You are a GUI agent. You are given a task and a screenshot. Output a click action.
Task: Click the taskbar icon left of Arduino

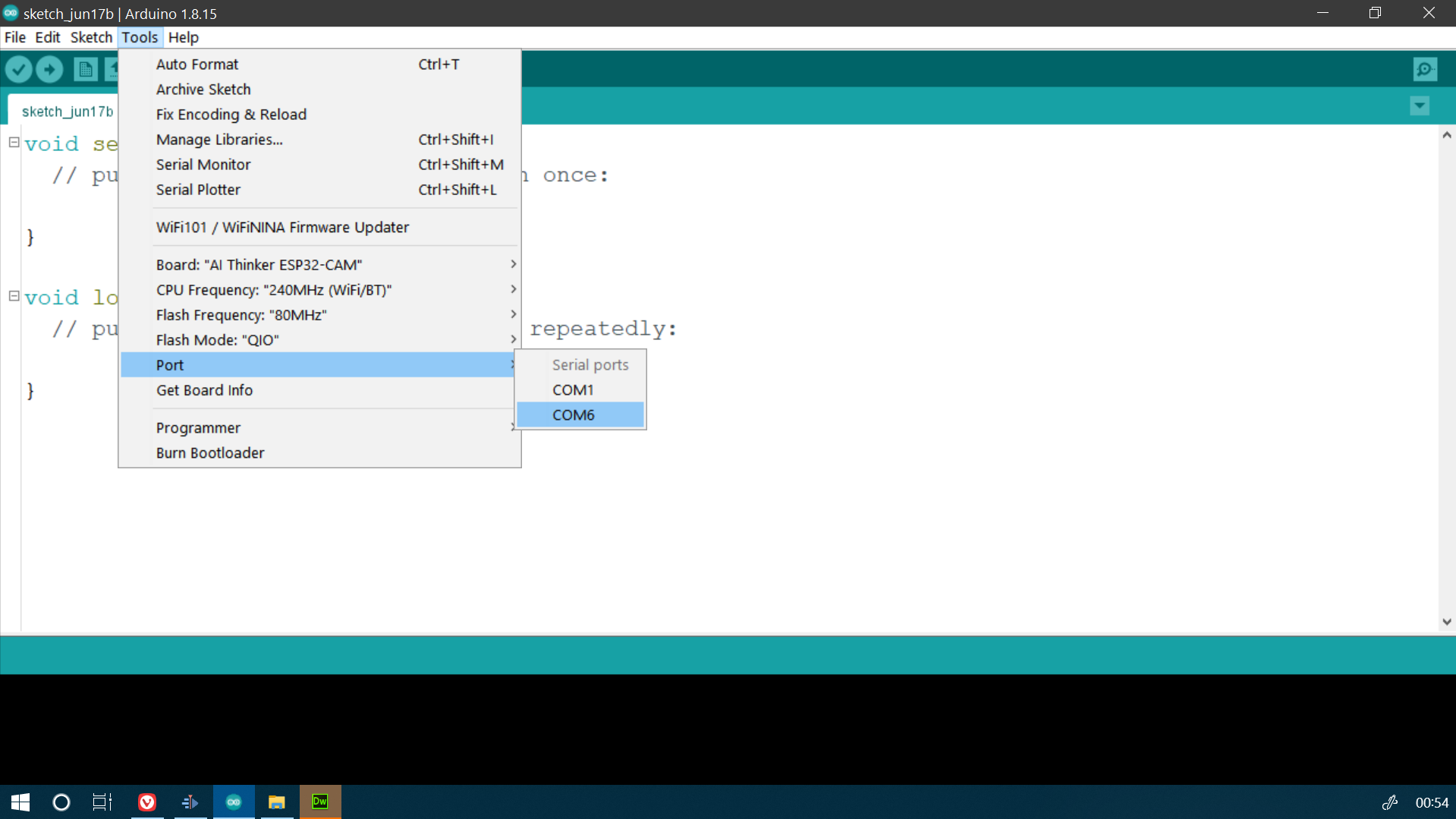coord(190,802)
